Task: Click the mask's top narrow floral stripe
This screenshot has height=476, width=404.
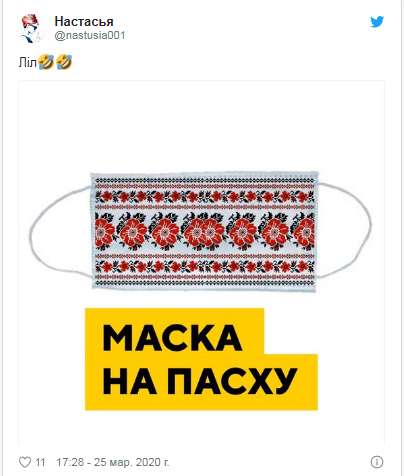Action: [204, 197]
